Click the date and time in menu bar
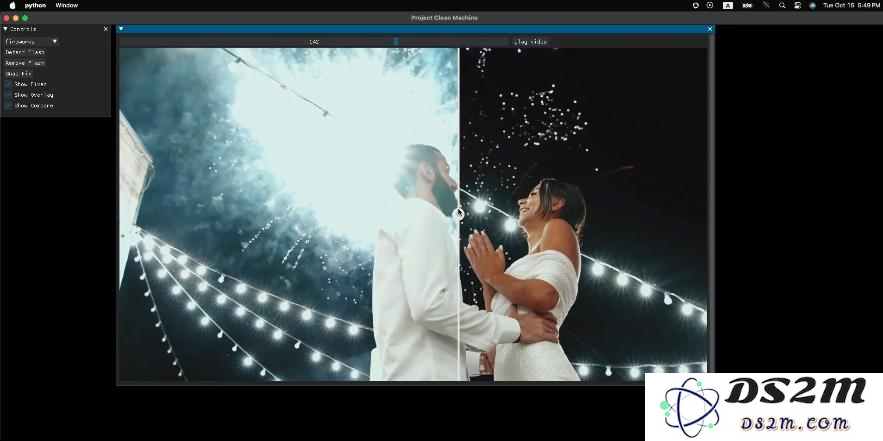Viewport: 883px width, 441px height. (851, 5)
